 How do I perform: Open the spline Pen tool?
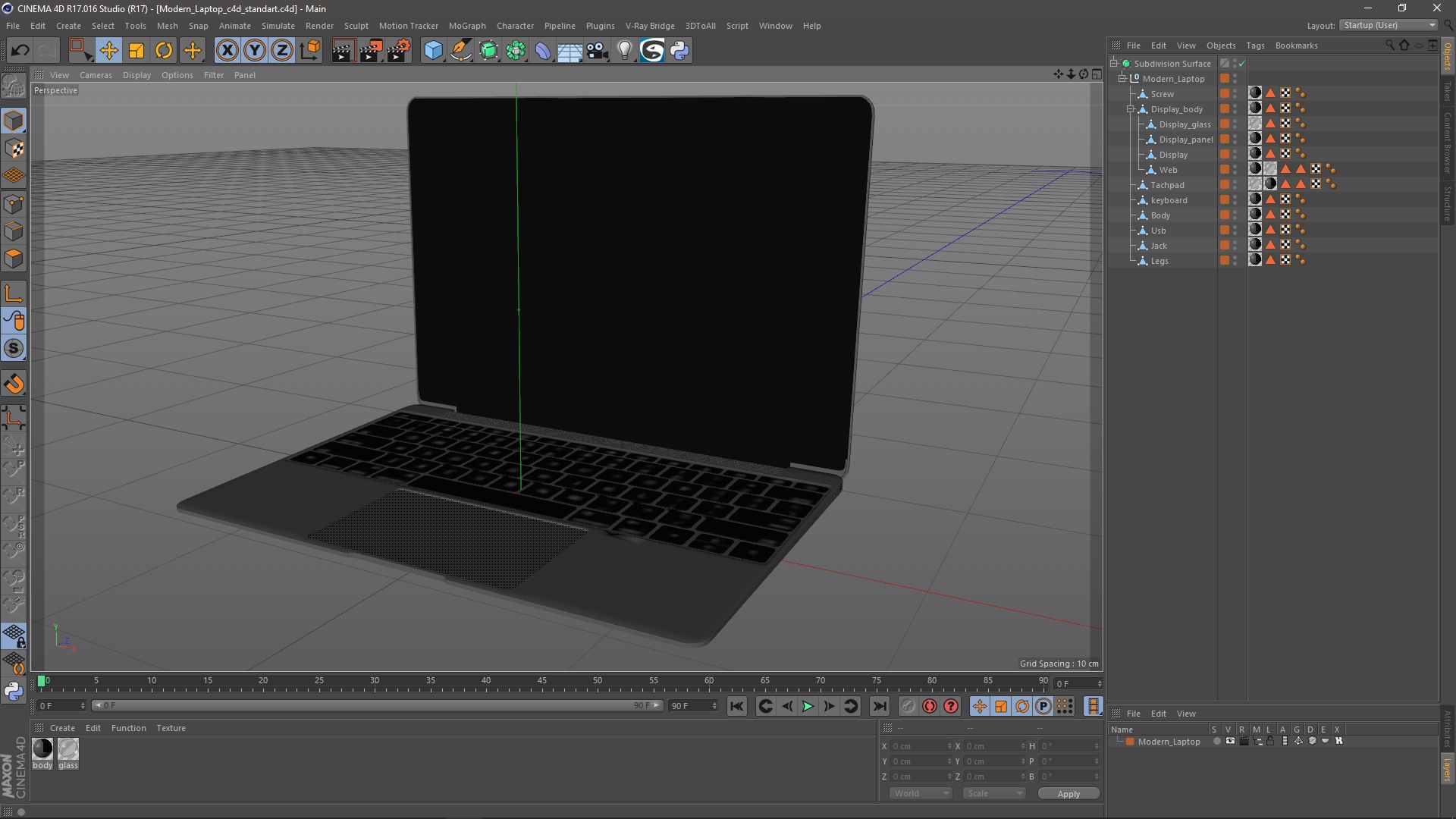pyautogui.click(x=461, y=51)
